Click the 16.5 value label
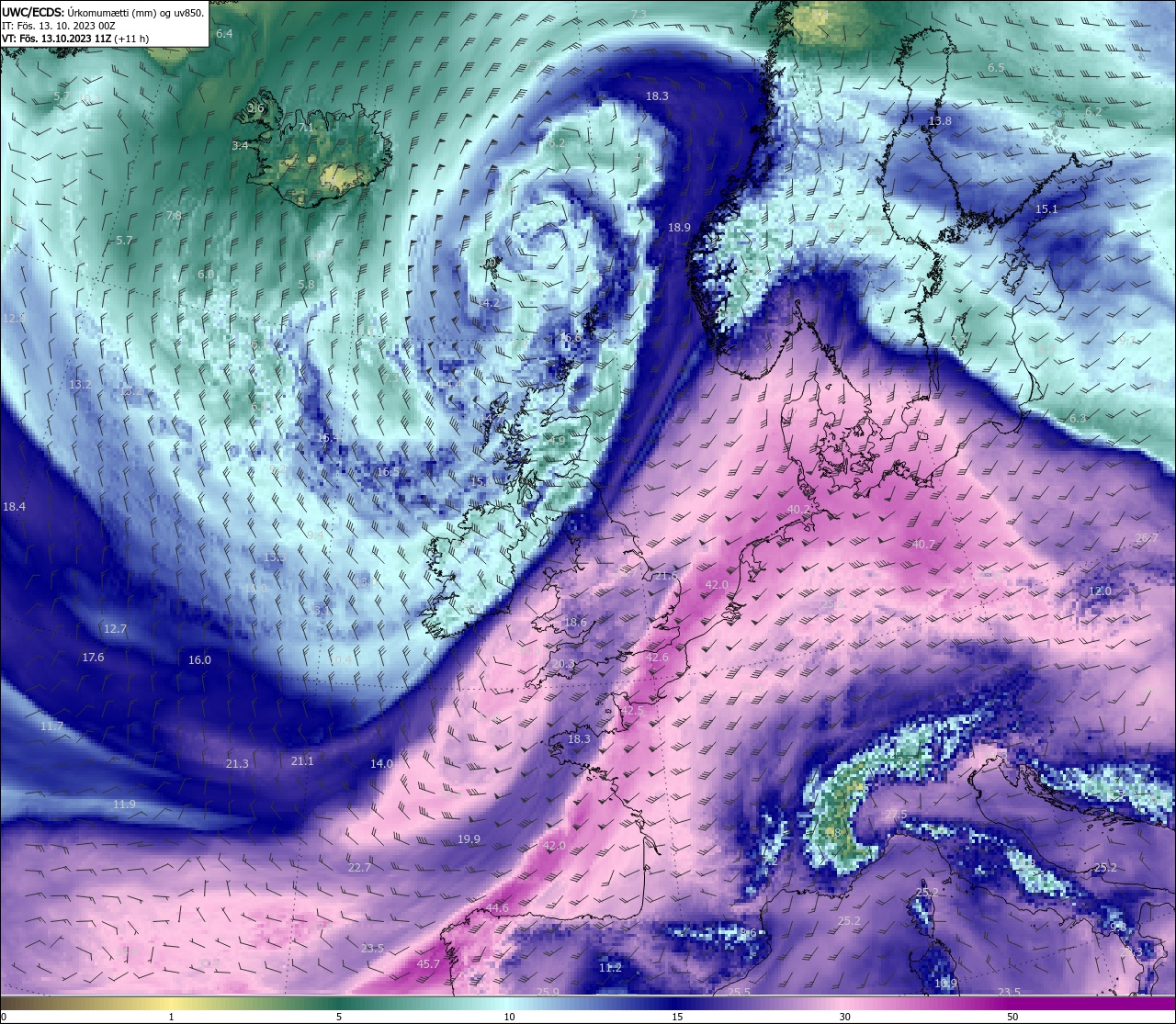The height and width of the screenshot is (1024, 1176). [388, 472]
